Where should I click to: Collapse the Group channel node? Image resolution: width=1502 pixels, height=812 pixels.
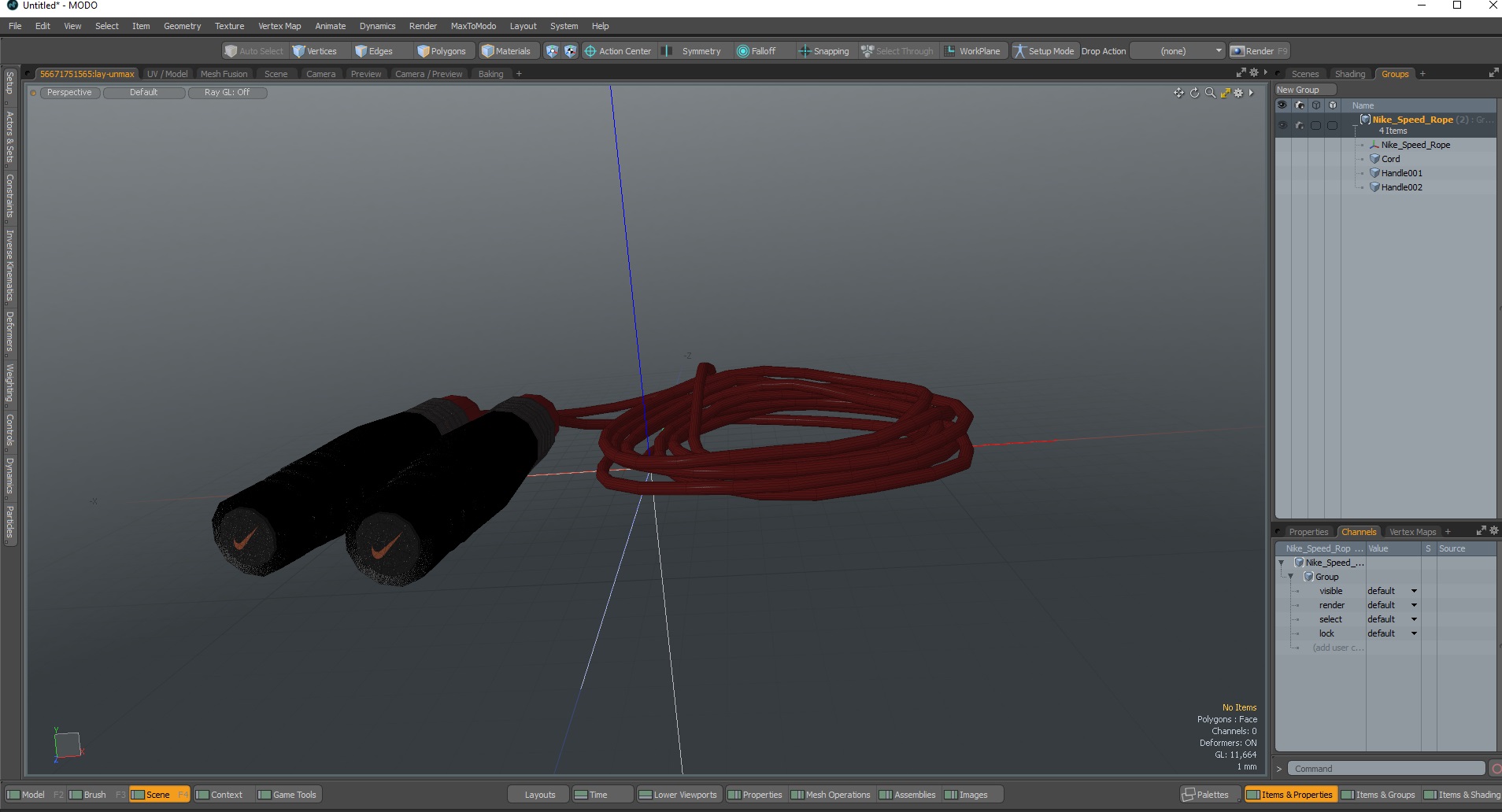click(x=1291, y=577)
